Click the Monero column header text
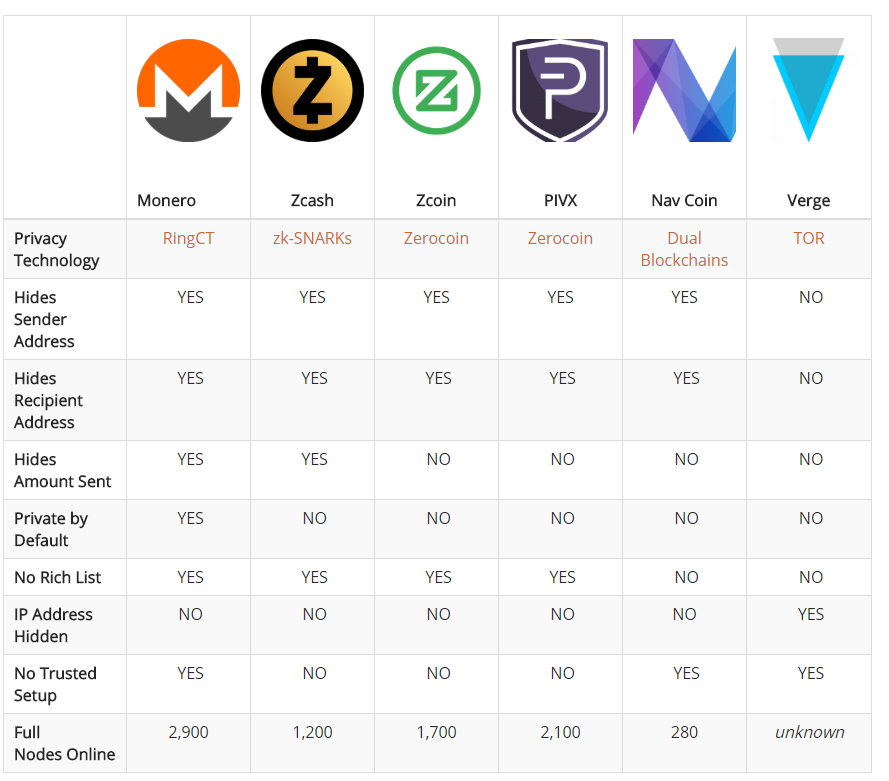Viewport: 889px width, 781px height. [x=167, y=201]
